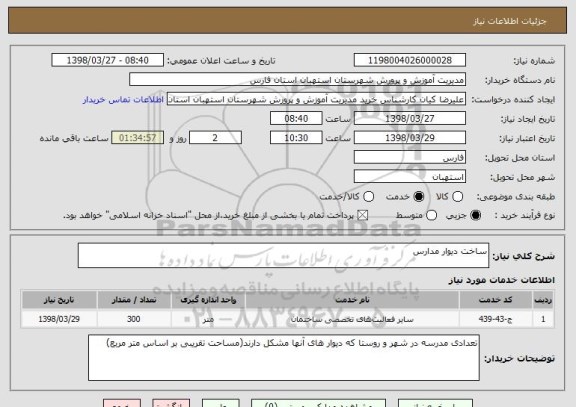Click the validity time field 10:30
576x407 pixels.
pos(296,138)
